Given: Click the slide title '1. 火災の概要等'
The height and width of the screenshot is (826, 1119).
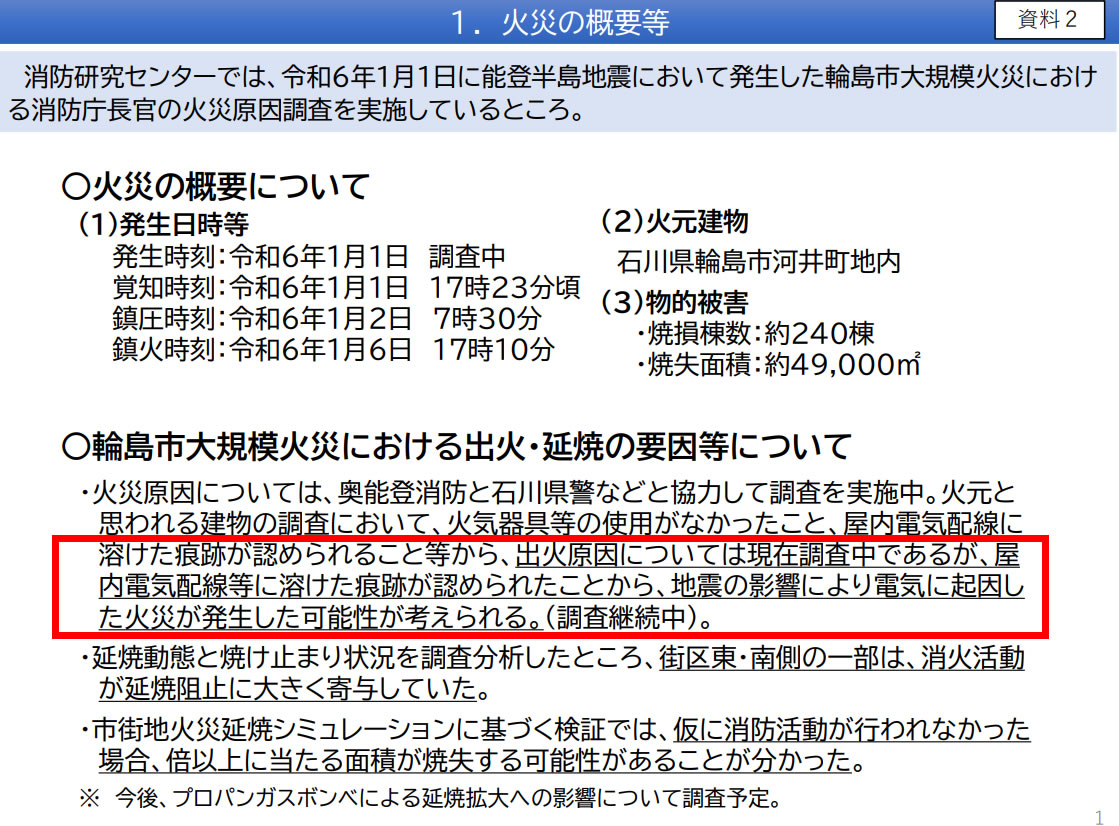Looking at the screenshot, I should 560,22.
